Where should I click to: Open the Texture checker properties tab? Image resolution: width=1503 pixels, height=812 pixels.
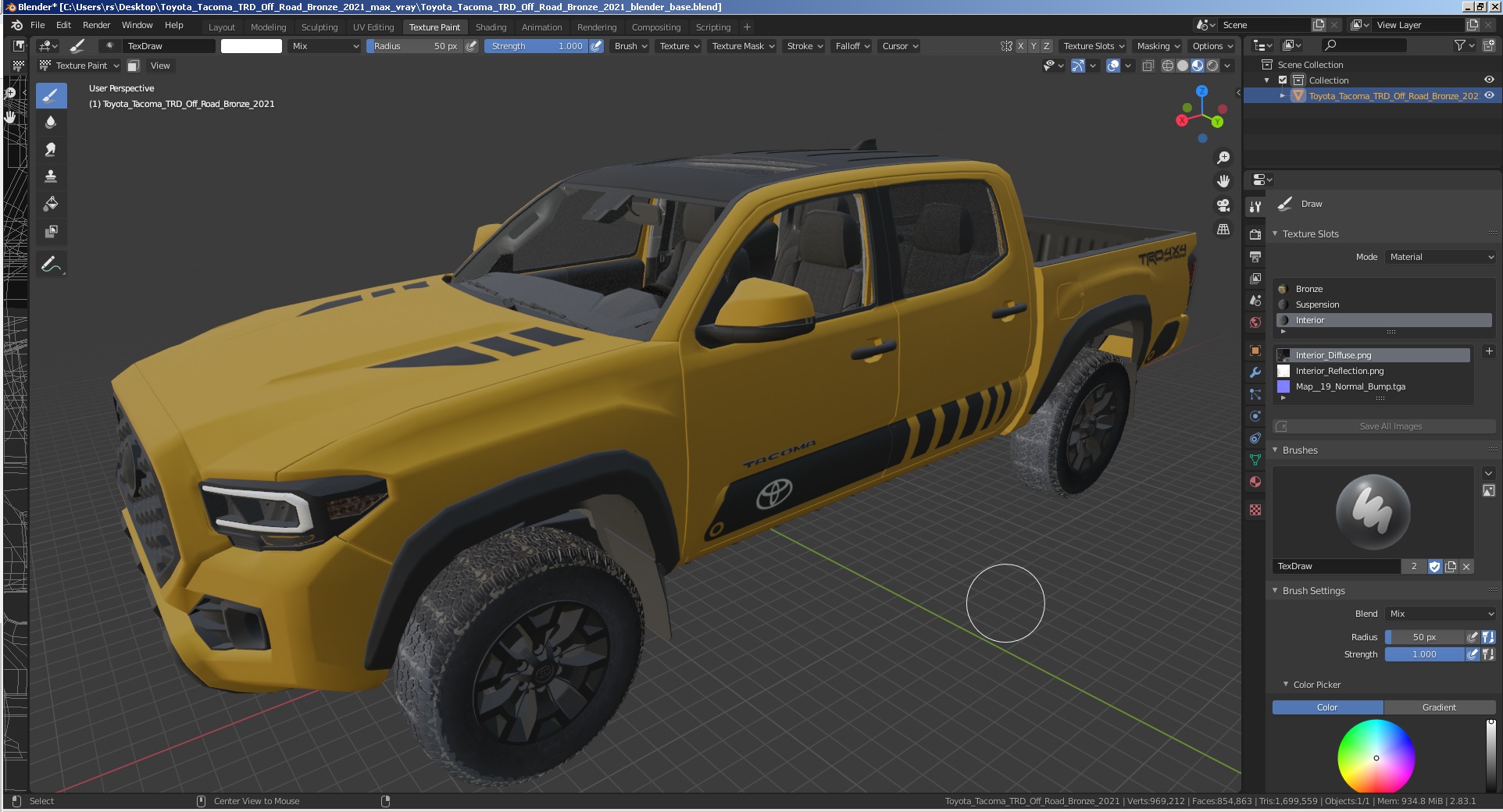1255,510
